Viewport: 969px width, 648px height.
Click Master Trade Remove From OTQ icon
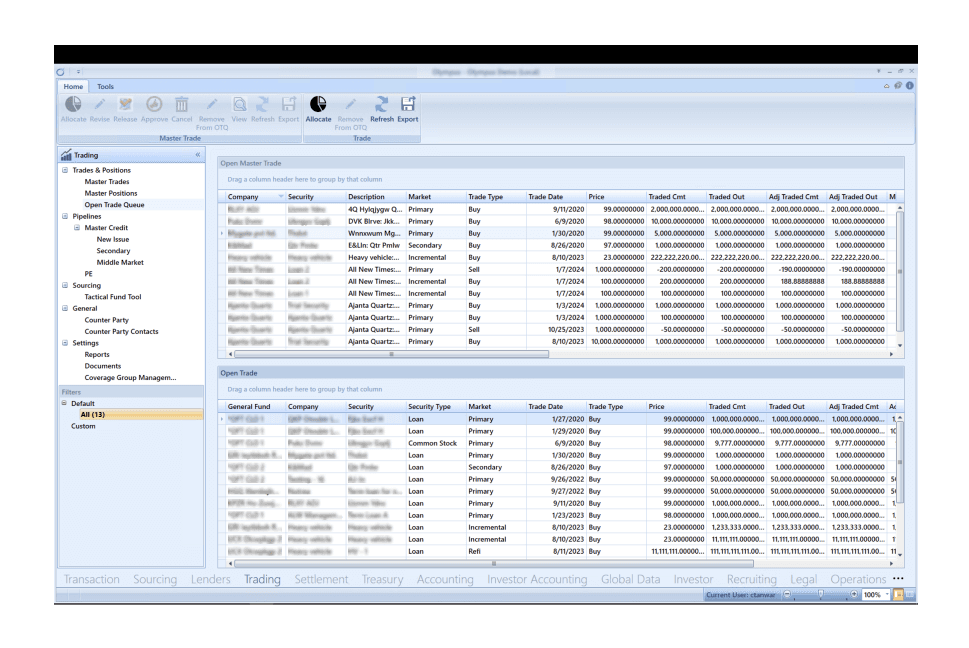[212, 104]
